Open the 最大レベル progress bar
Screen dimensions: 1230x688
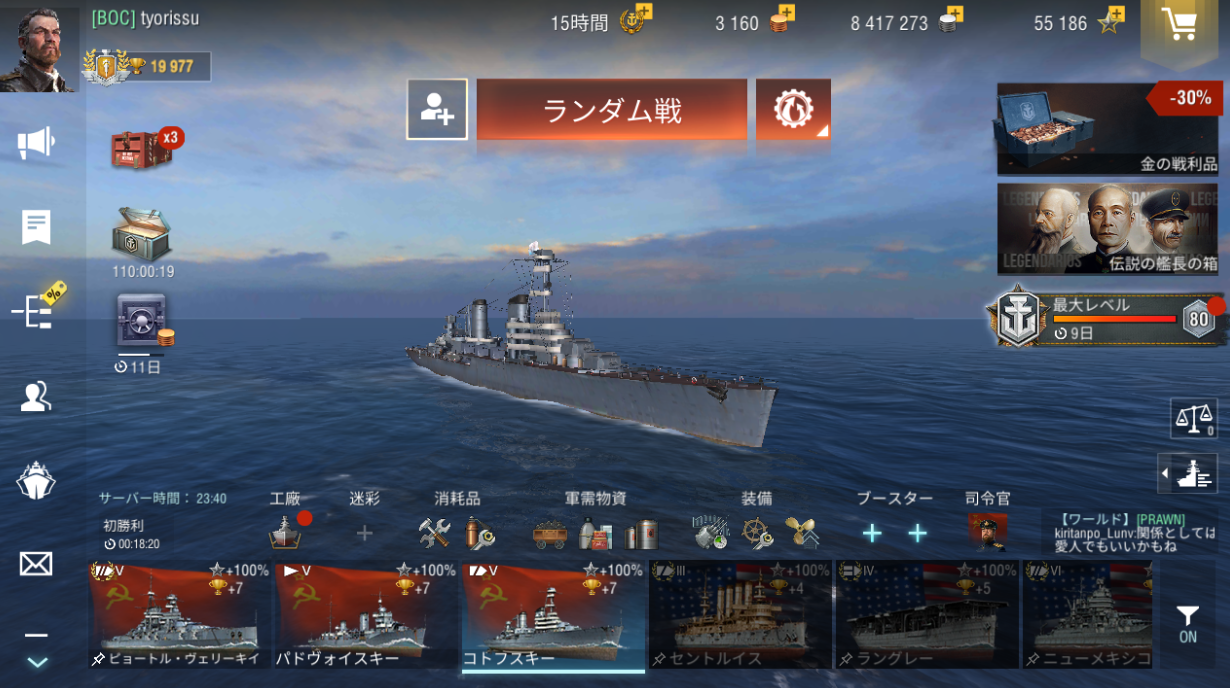point(1107,320)
